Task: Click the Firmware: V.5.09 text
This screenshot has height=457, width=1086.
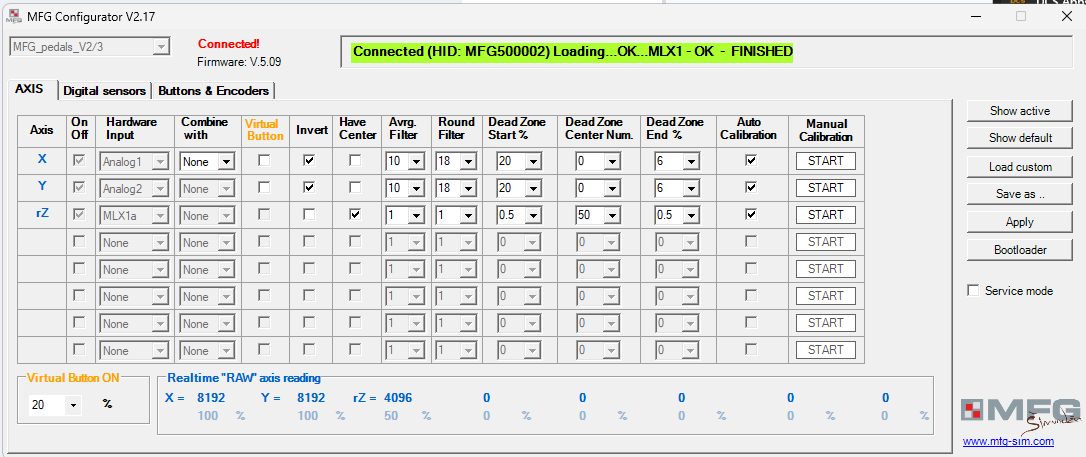Action: (239, 62)
